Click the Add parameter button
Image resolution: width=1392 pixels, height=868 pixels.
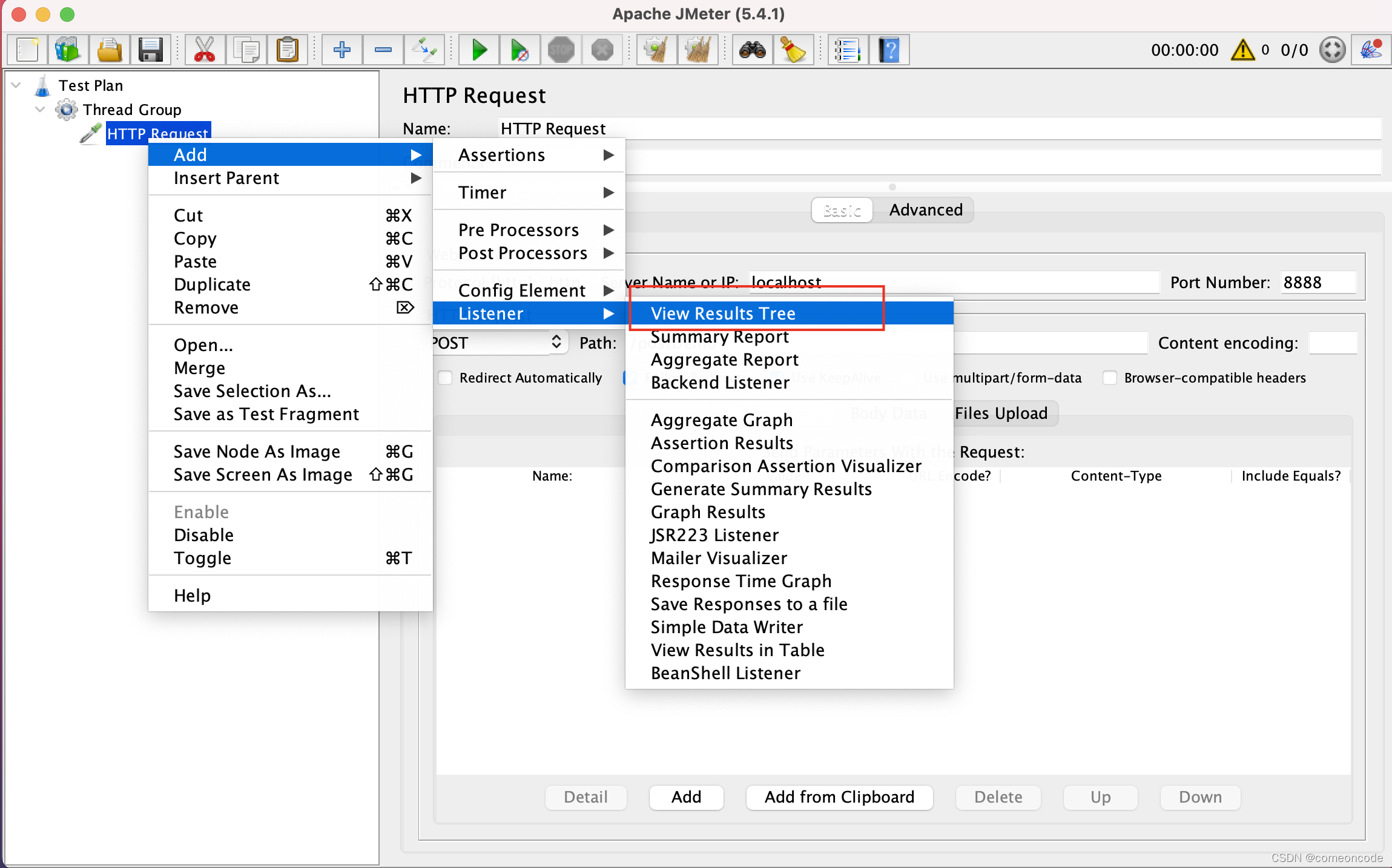pos(686,797)
